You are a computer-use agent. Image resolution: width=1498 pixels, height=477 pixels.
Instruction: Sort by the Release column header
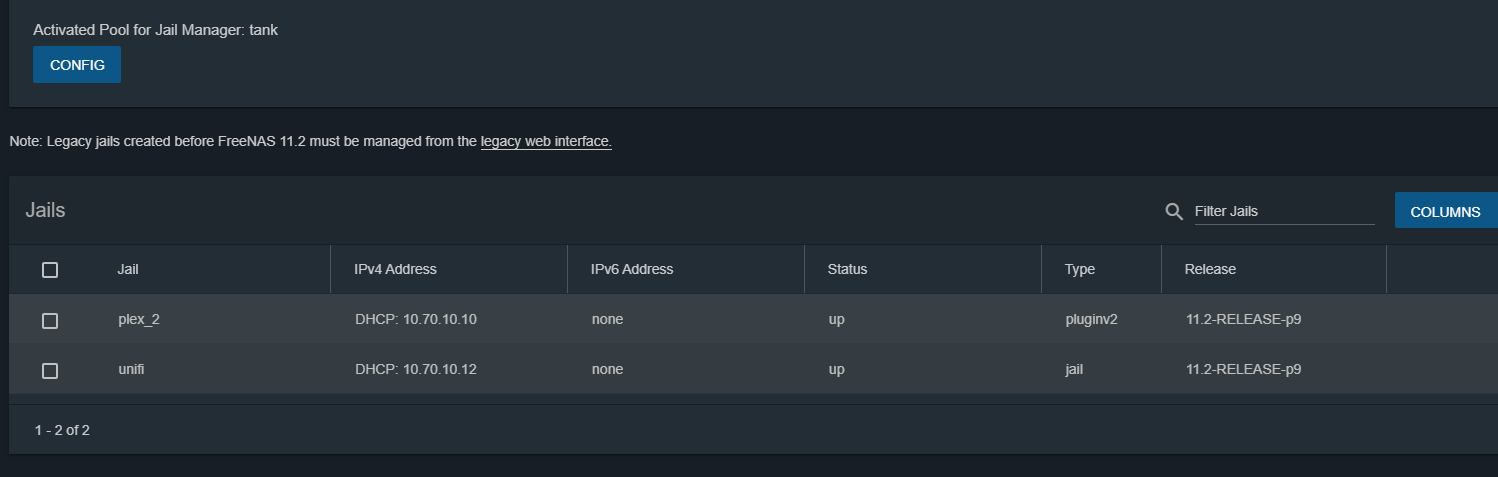pyautogui.click(x=1210, y=269)
